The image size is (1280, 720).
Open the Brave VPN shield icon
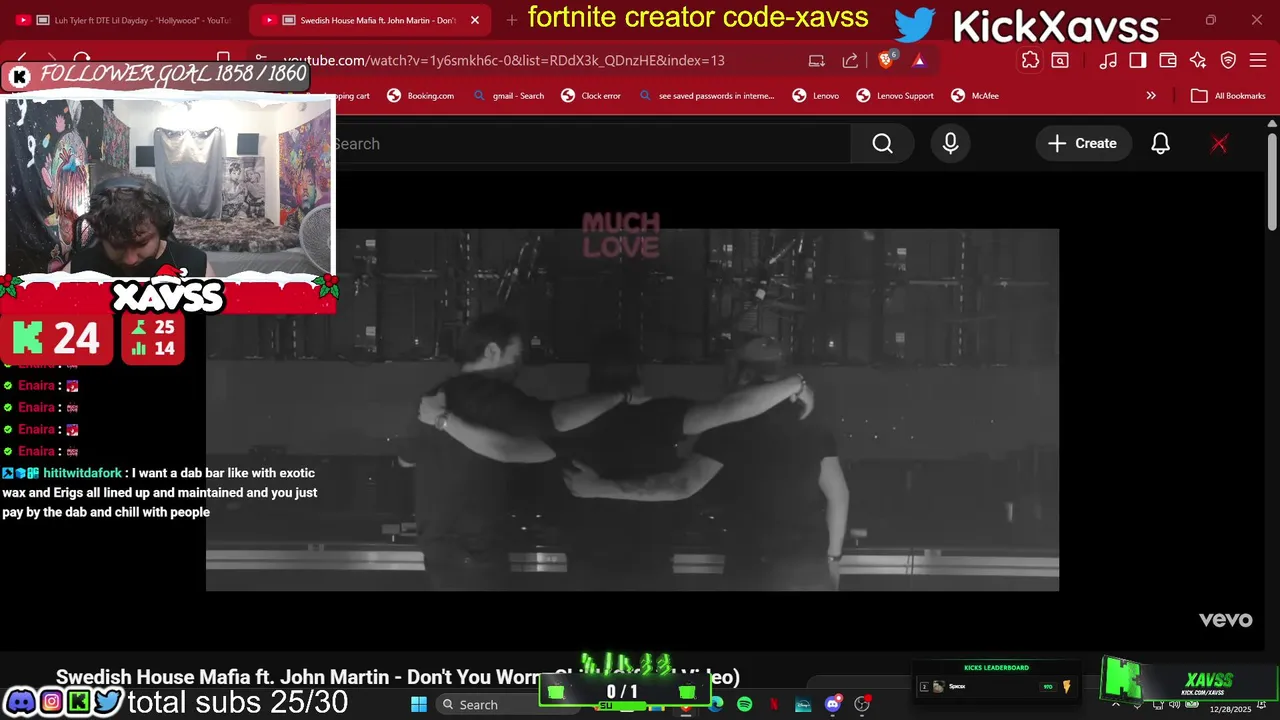tap(1228, 60)
